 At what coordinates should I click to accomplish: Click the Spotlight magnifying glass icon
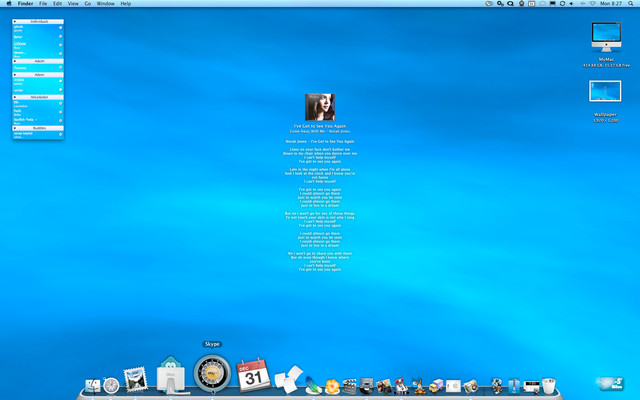(x=631, y=4)
